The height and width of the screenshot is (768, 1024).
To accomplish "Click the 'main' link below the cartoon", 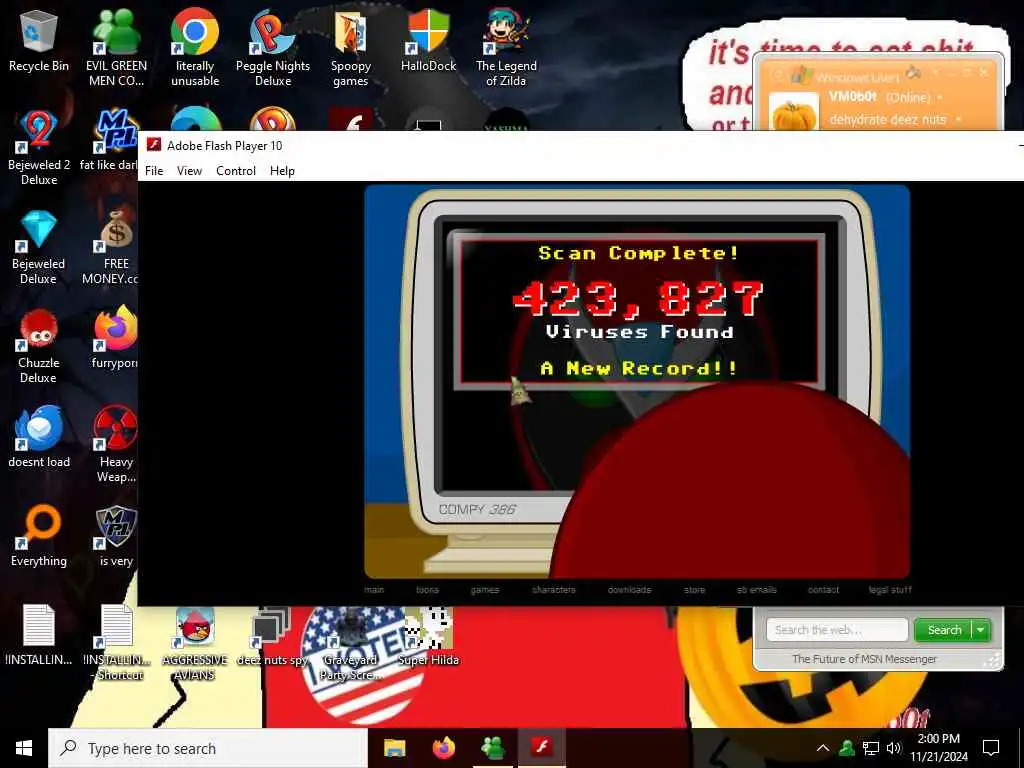I will pyautogui.click(x=374, y=590).
